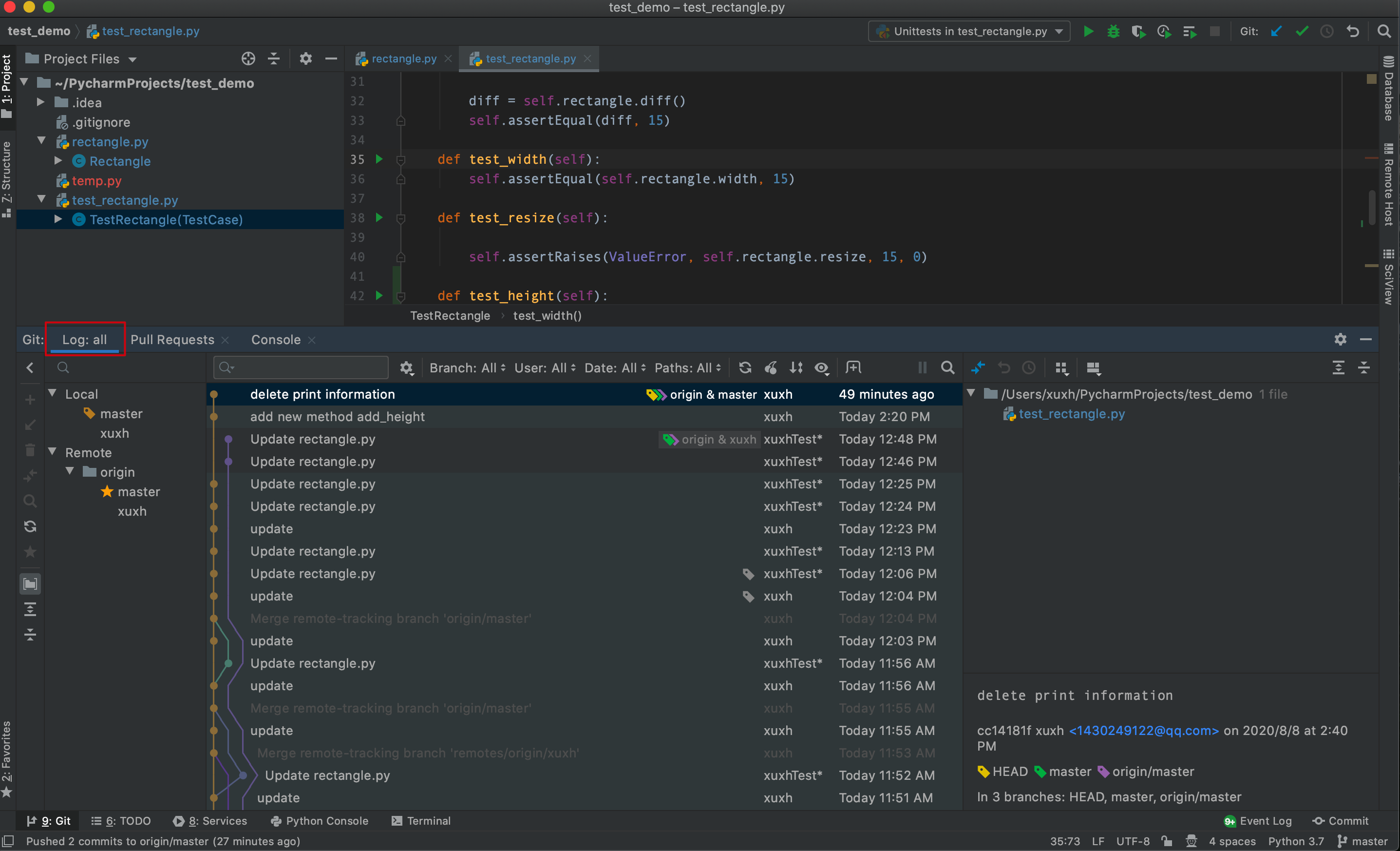This screenshot has width=1400, height=851.
Task: Hide the Git branches panel with left arrow
Action: point(30,368)
